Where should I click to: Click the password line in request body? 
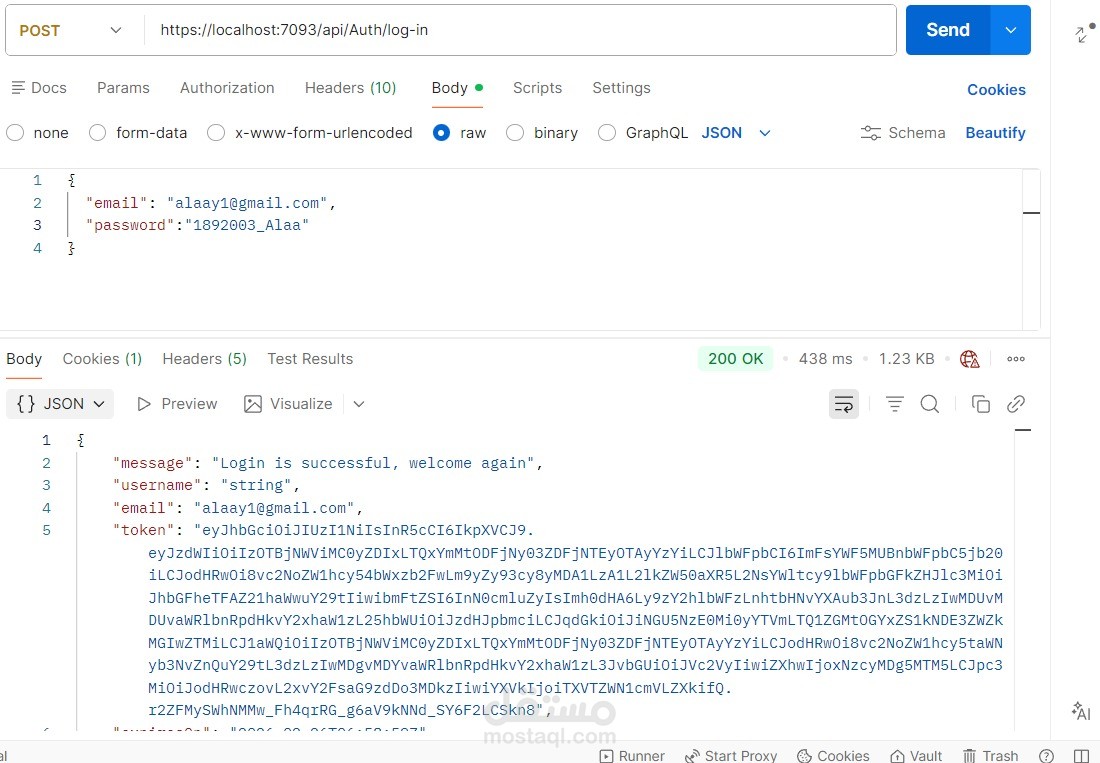[x=197, y=225]
